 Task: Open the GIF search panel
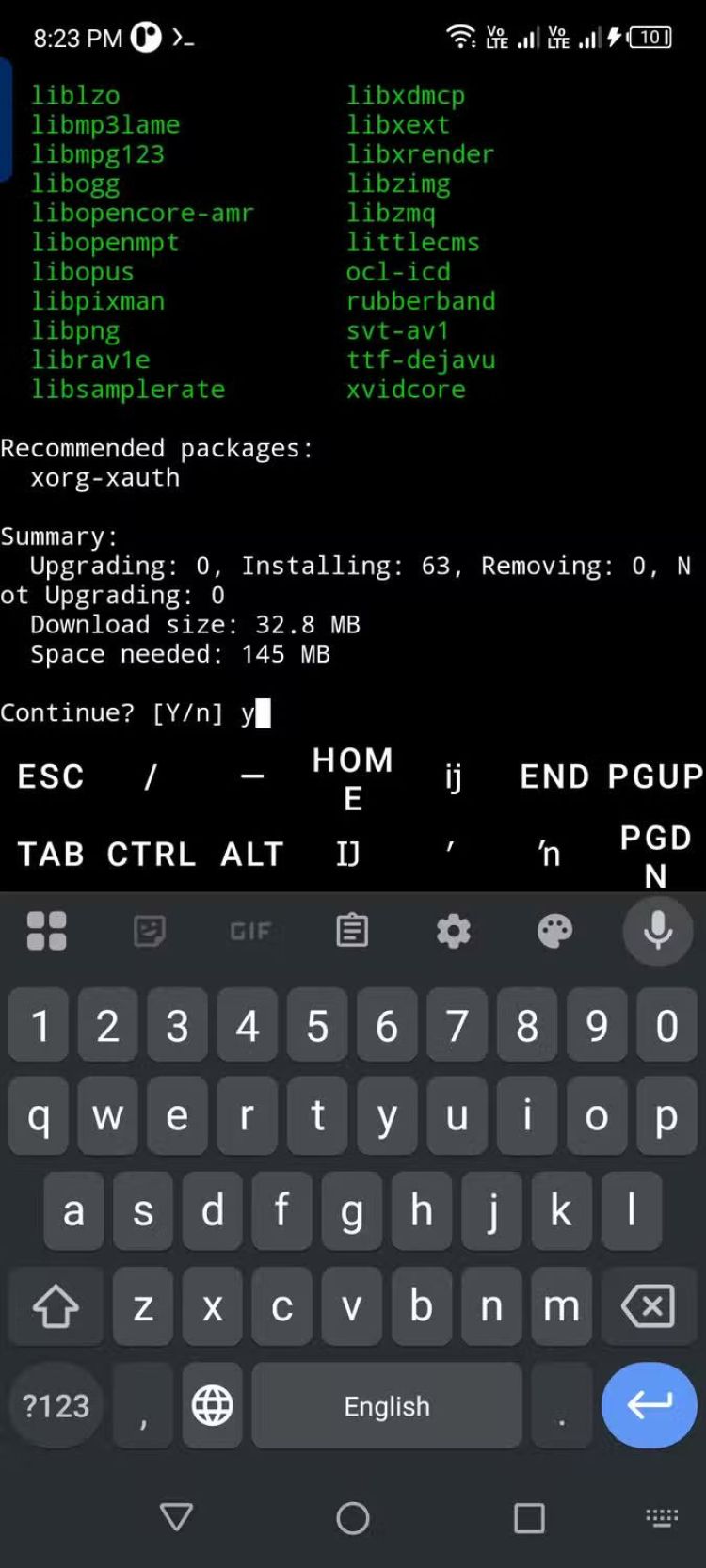(x=250, y=931)
